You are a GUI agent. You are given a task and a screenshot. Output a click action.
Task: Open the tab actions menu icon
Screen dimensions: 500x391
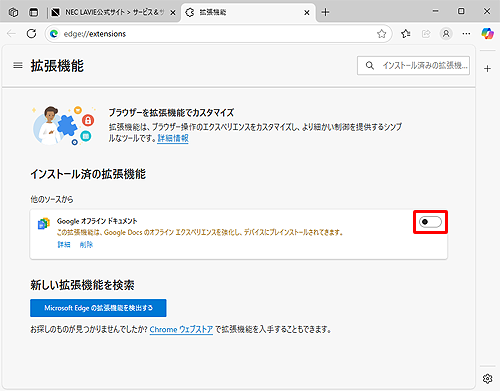tap(33, 12)
